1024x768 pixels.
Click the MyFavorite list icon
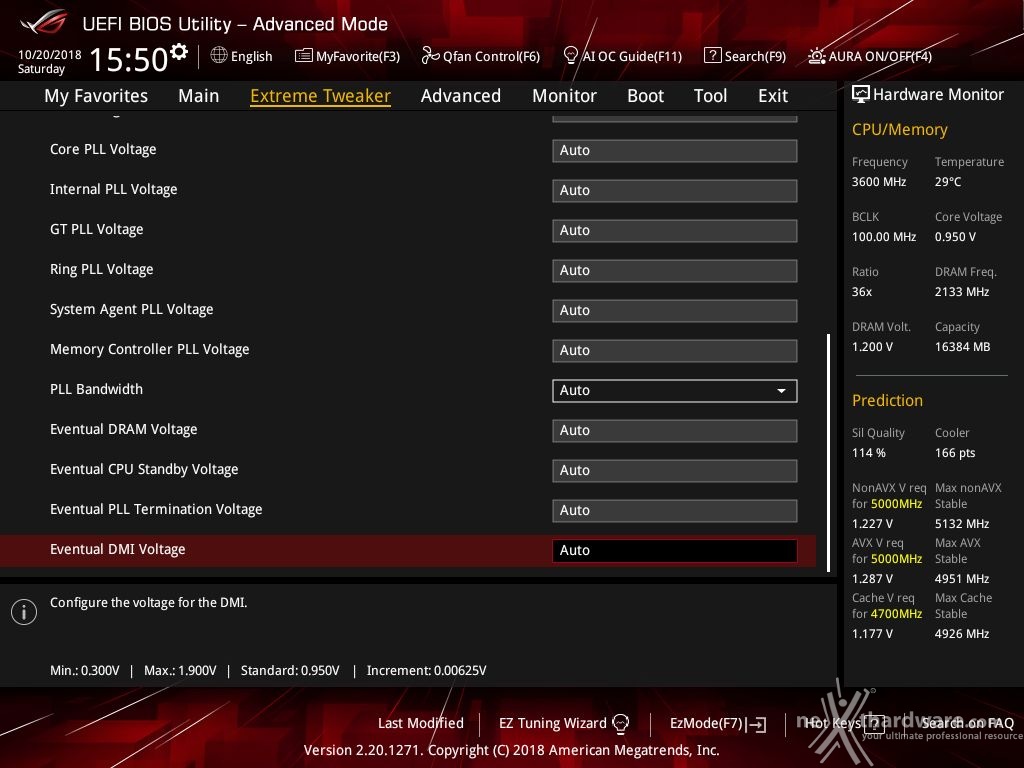(304, 56)
